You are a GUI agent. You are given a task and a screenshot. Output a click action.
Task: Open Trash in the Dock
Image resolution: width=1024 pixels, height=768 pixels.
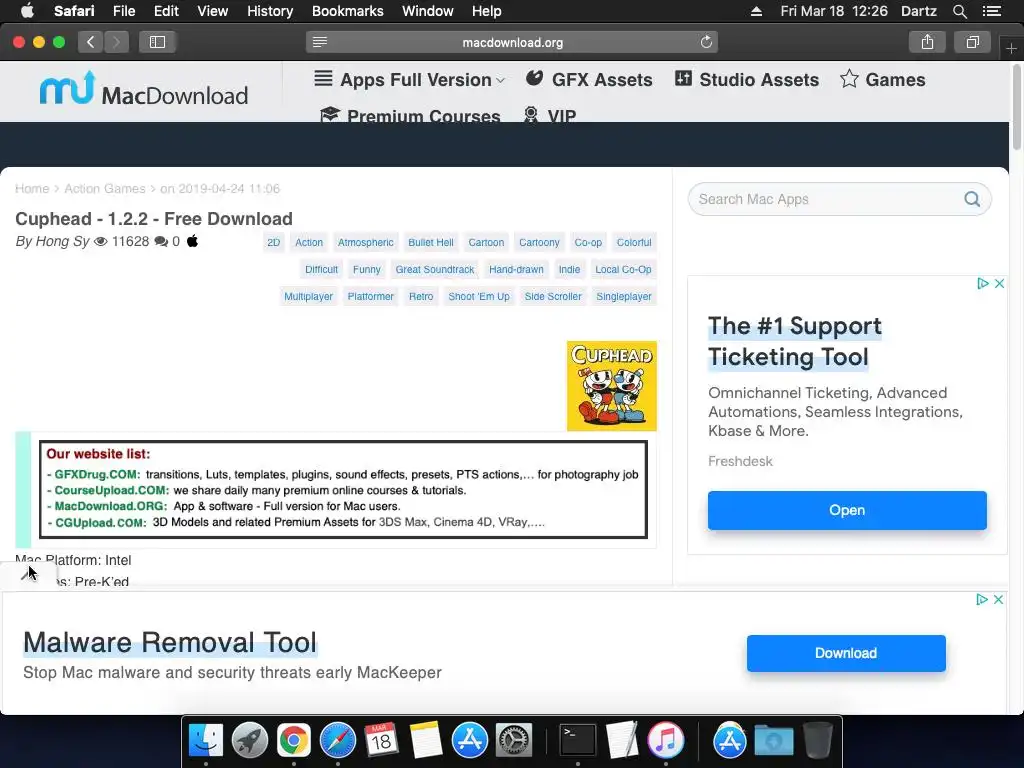coord(818,741)
